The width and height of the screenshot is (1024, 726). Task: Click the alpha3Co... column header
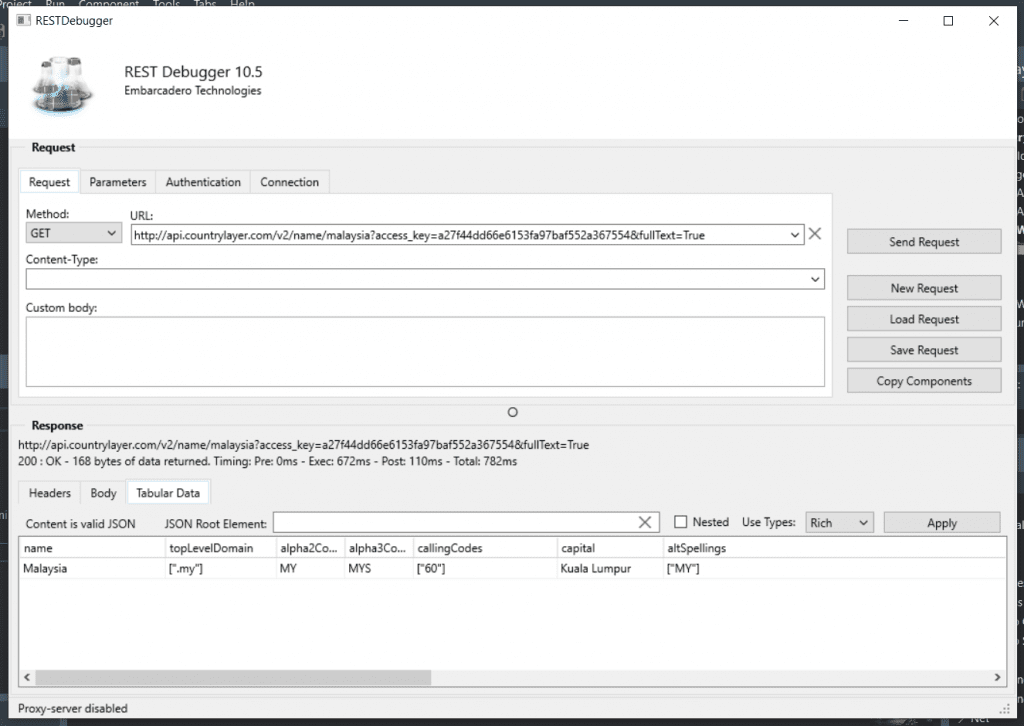tap(379, 548)
